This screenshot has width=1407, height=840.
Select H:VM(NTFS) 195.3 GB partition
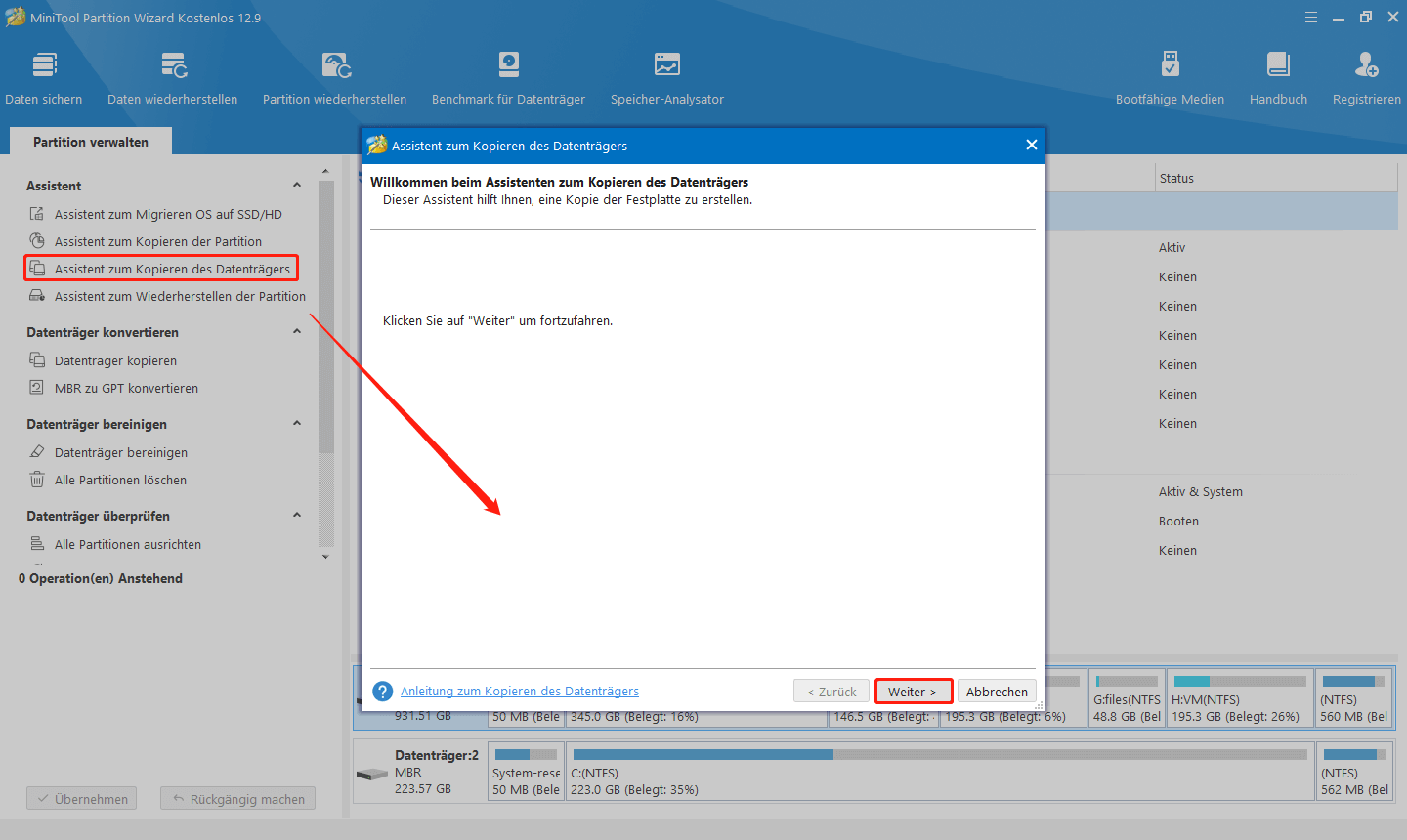click(1240, 697)
